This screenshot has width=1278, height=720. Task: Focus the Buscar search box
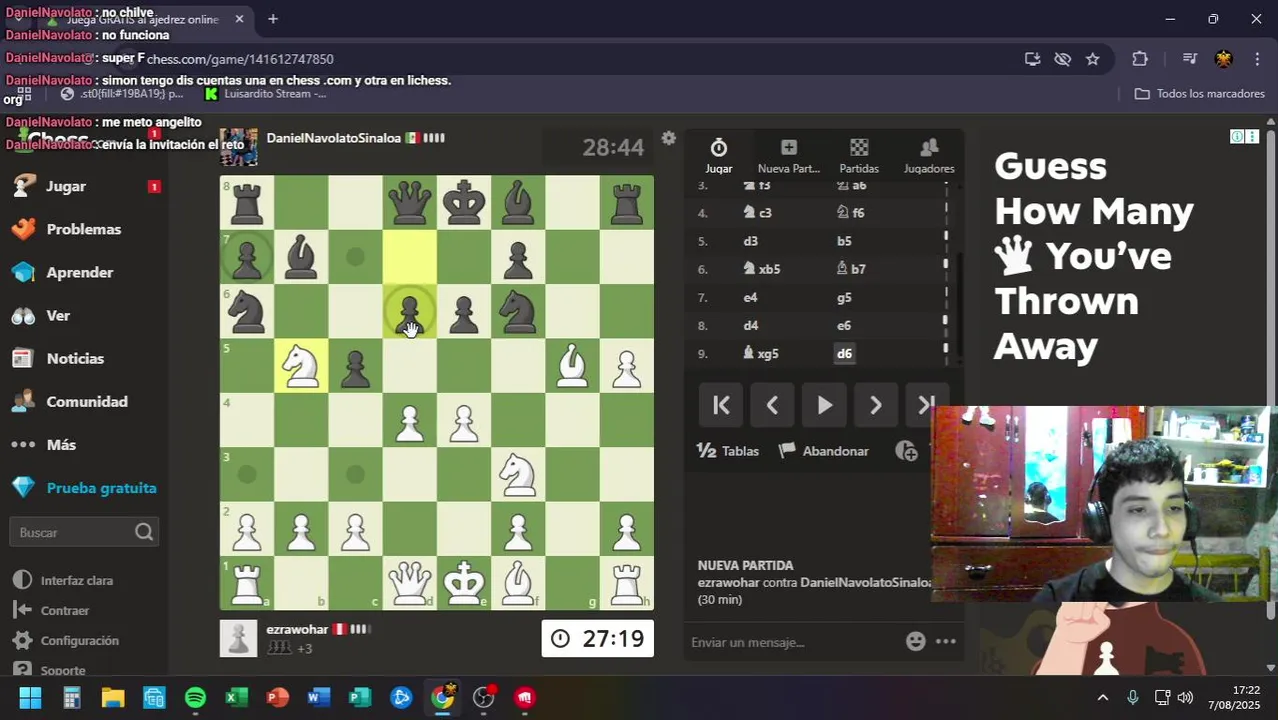(x=84, y=532)
